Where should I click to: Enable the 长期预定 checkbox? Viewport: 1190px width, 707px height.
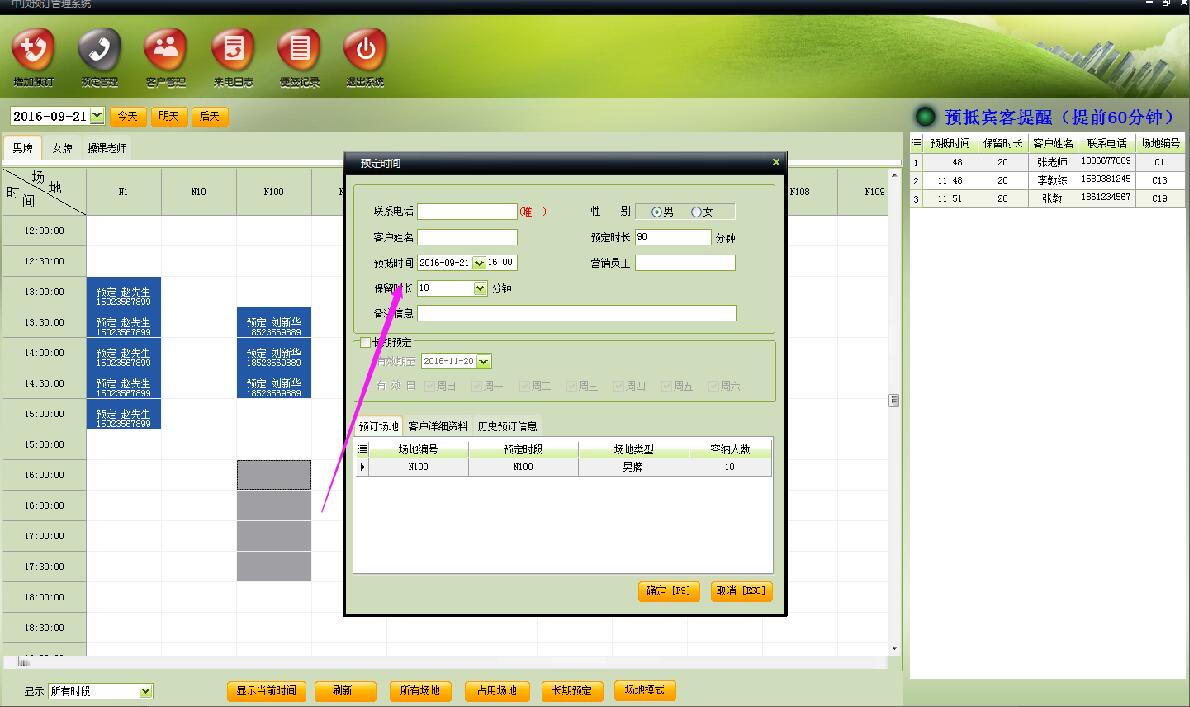365,342
